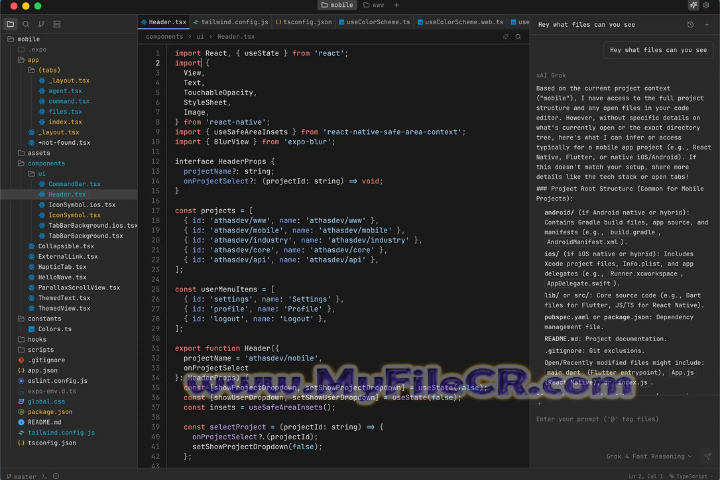Open files.tsx in file tree

point(61,112)
